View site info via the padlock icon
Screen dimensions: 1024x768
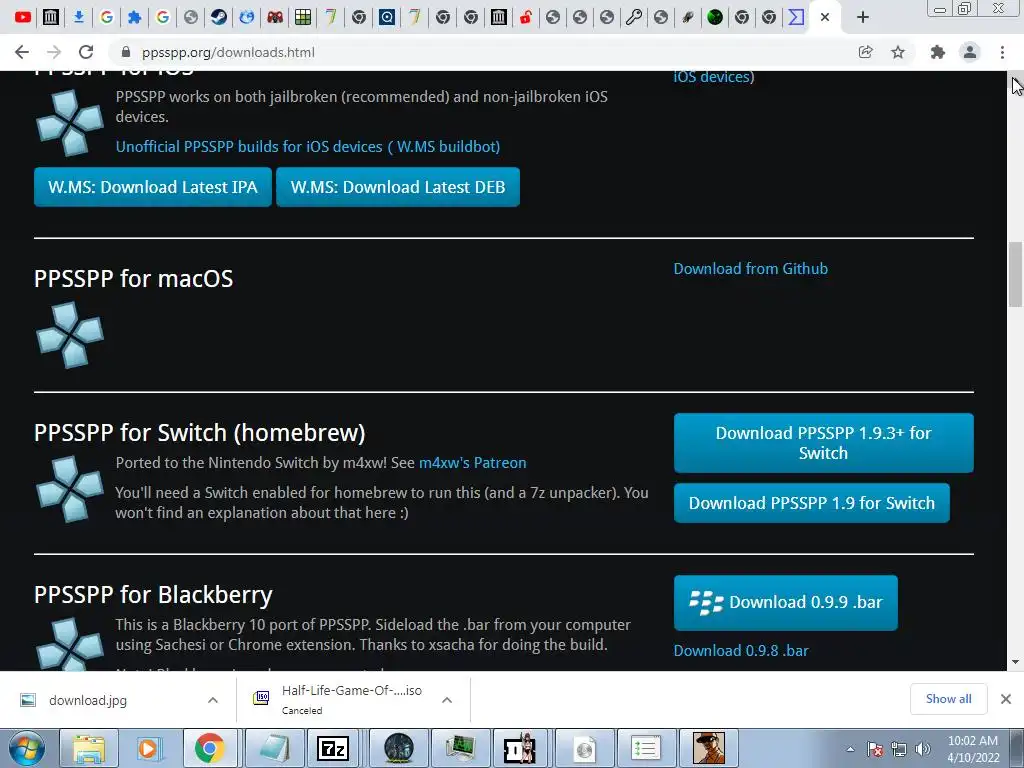click(127, 52)
